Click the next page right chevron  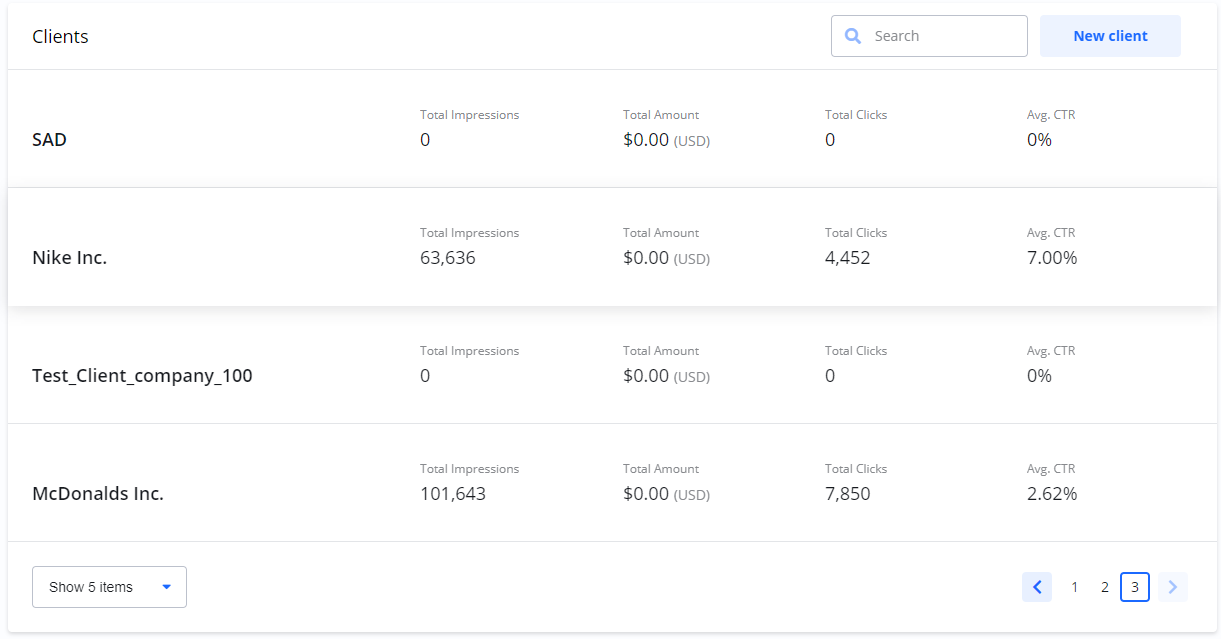[x=1173, y=587]
